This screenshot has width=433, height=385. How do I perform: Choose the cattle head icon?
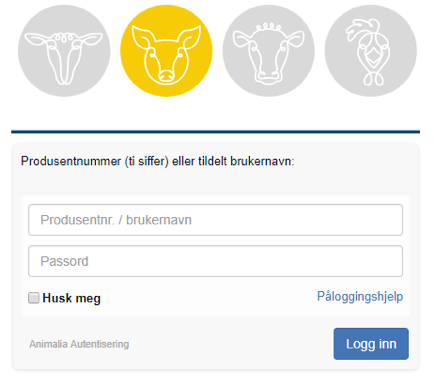pos(269,51)
